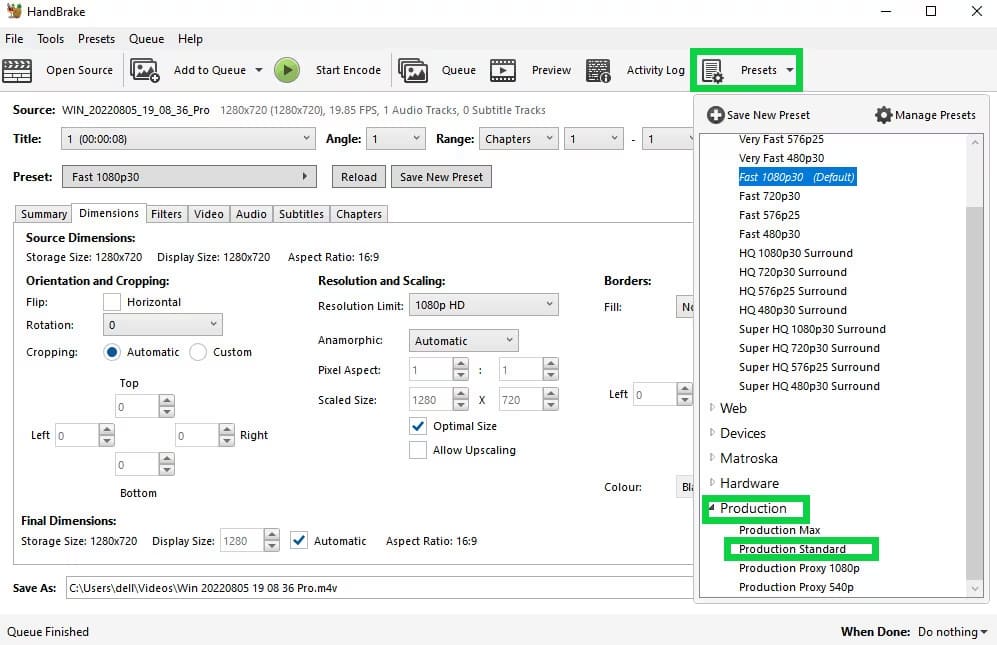Click the Pixel Aspect first stepper
The height and width of the screenshot is (645, 997).
[x=460, y=369]
